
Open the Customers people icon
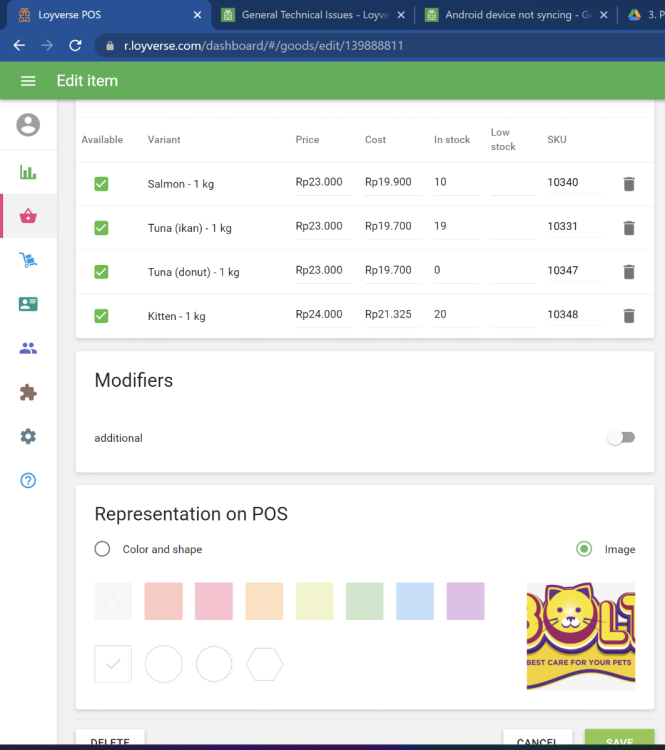[x=28, y=348]
